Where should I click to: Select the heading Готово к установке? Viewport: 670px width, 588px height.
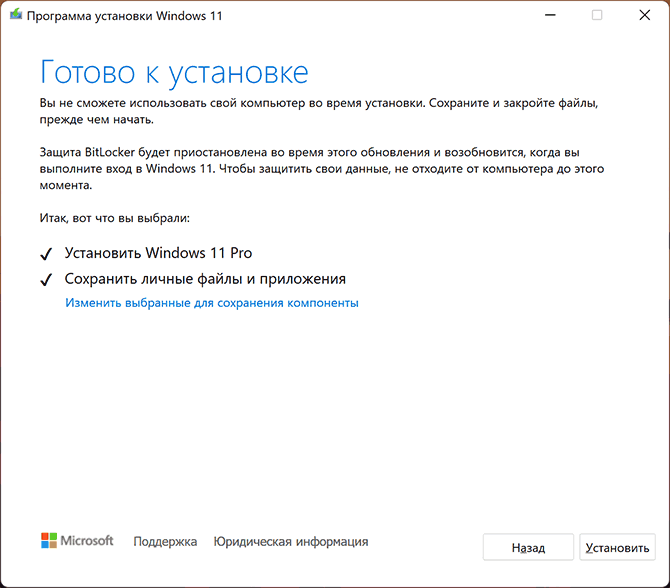174,73
